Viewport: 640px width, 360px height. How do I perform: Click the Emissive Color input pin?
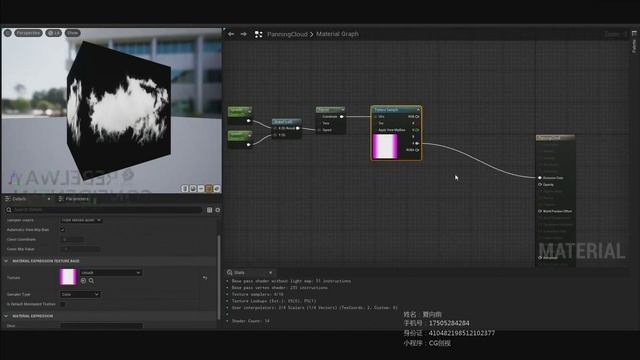coord(540,178)
